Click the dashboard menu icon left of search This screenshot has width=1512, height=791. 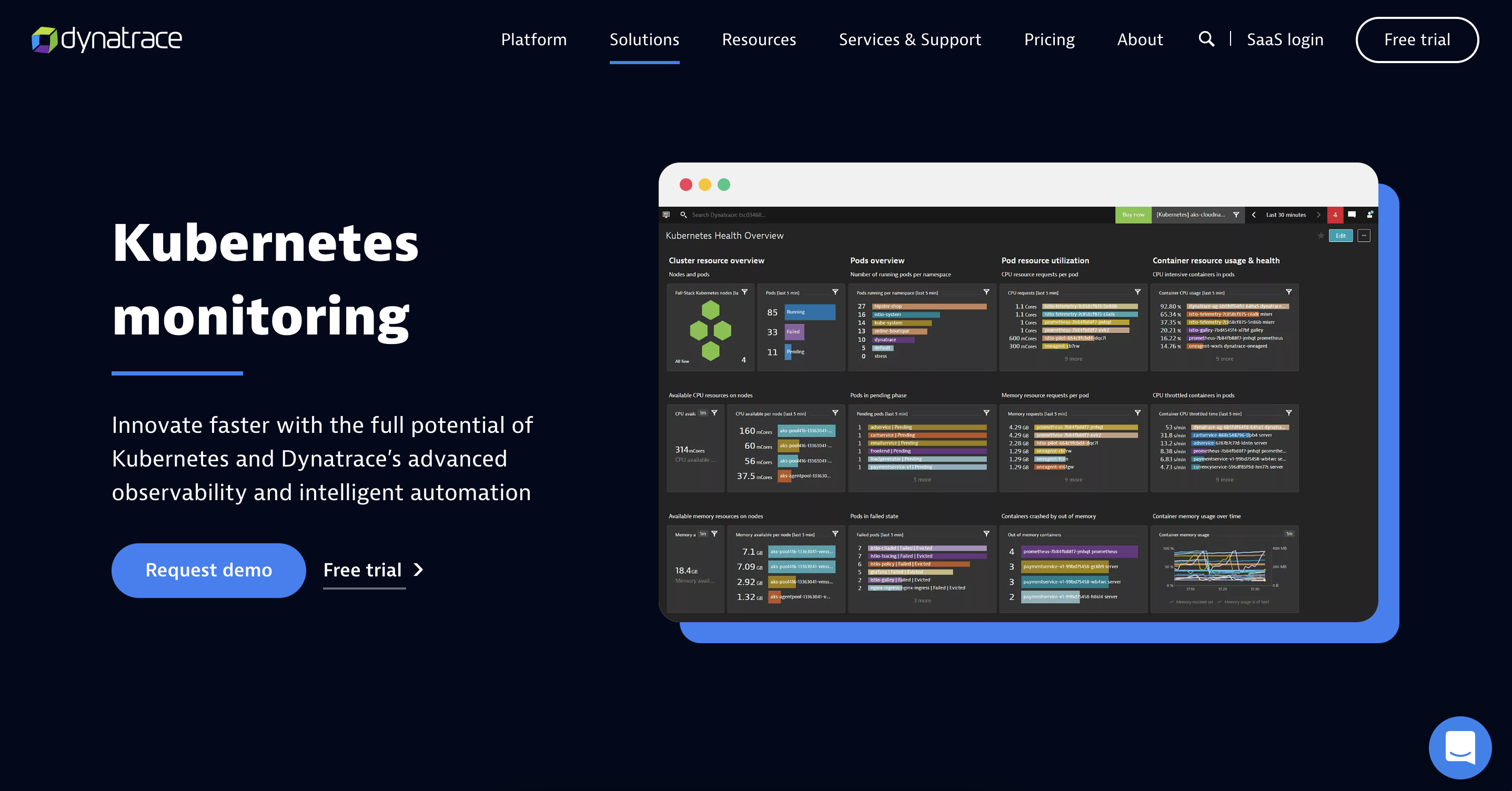(666, 215)
